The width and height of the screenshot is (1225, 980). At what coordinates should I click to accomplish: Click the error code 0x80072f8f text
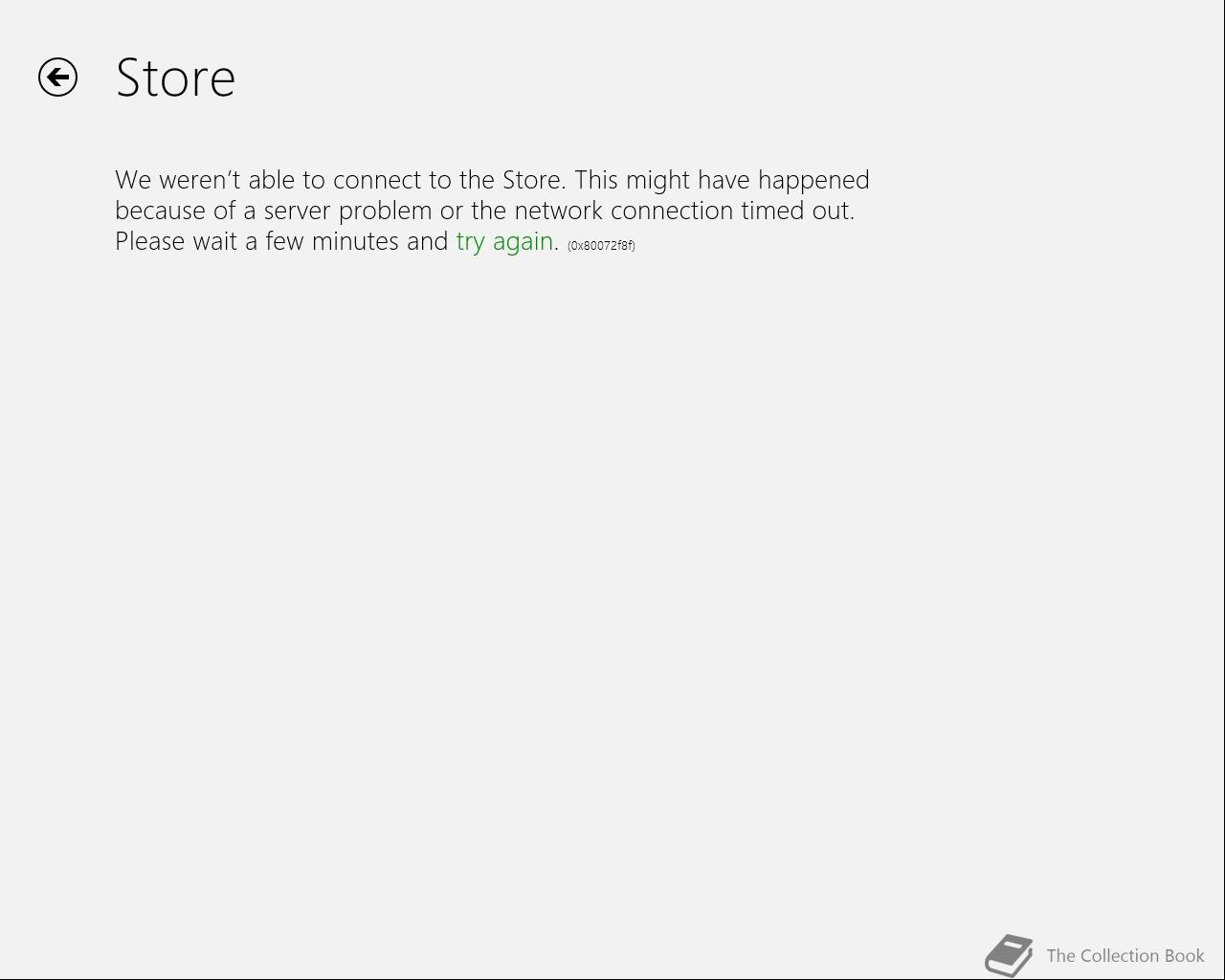(601, 245)
